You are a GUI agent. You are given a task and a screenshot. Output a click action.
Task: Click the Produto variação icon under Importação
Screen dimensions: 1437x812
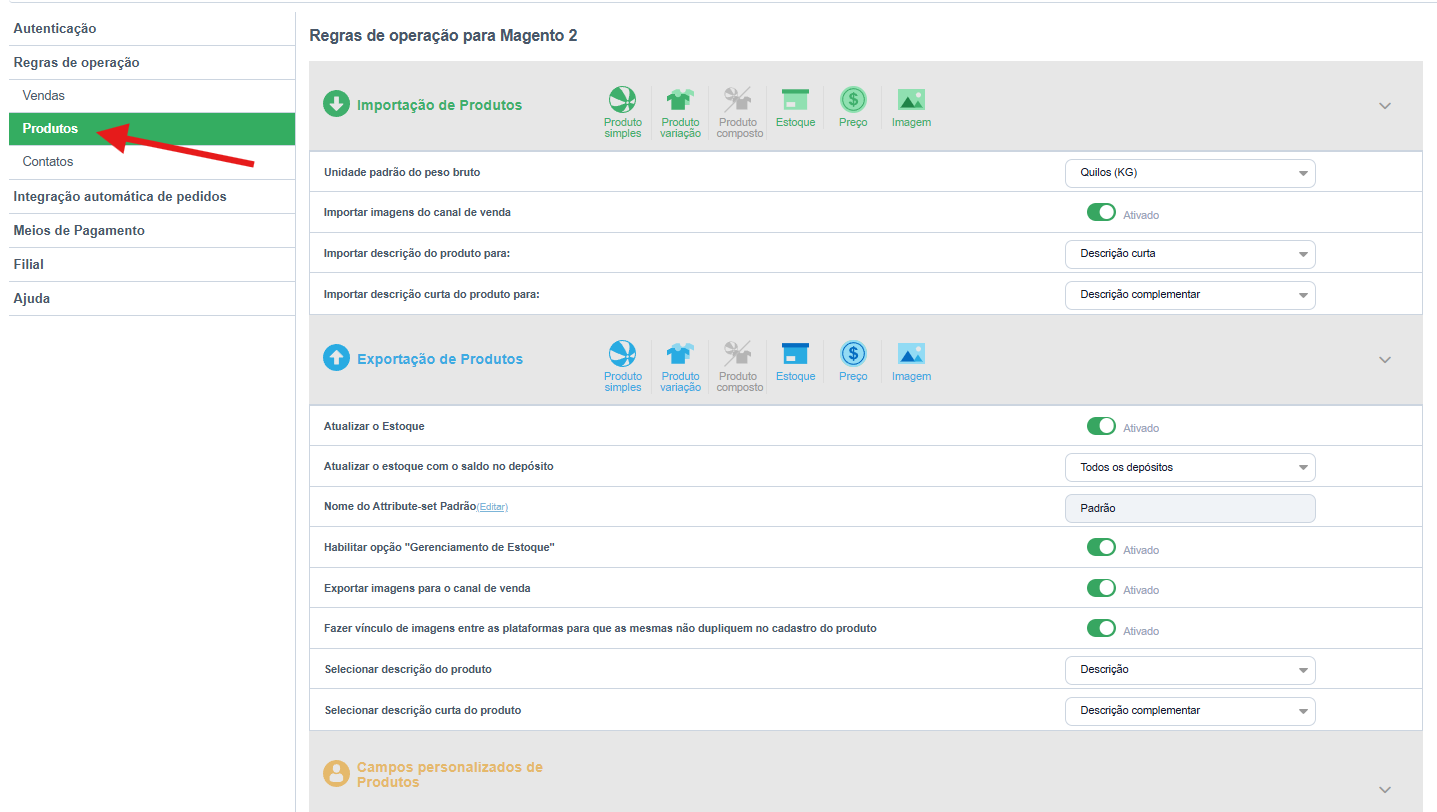pos(680,100)
